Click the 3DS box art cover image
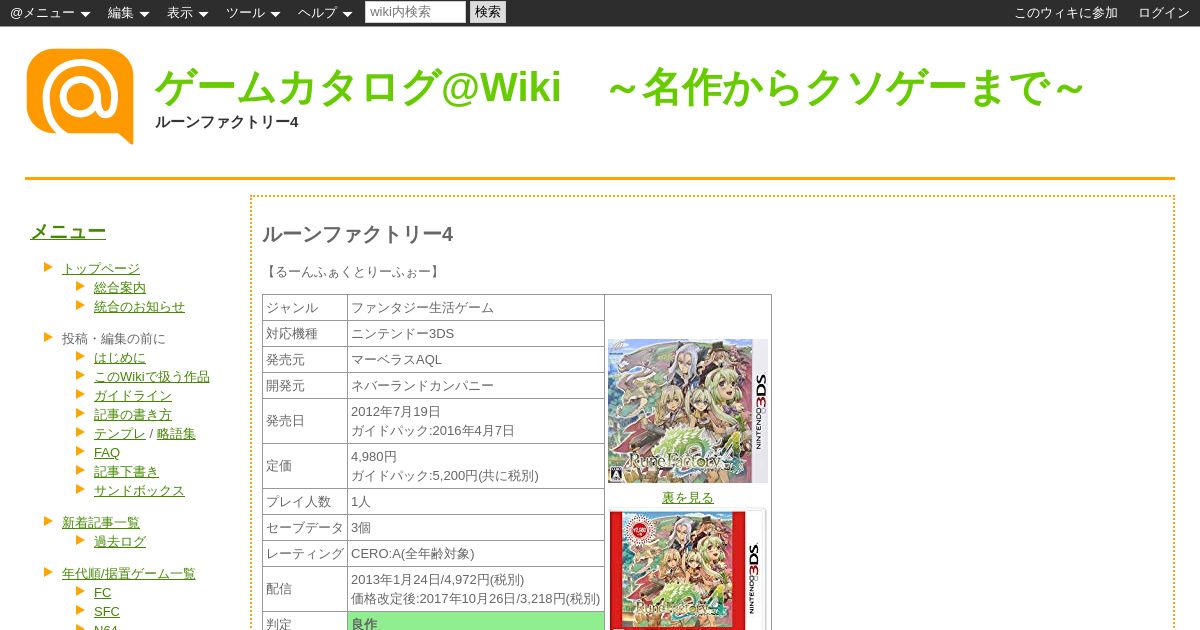The width and height of the screenshot is (1200, 630). click(x=688, y=411)
